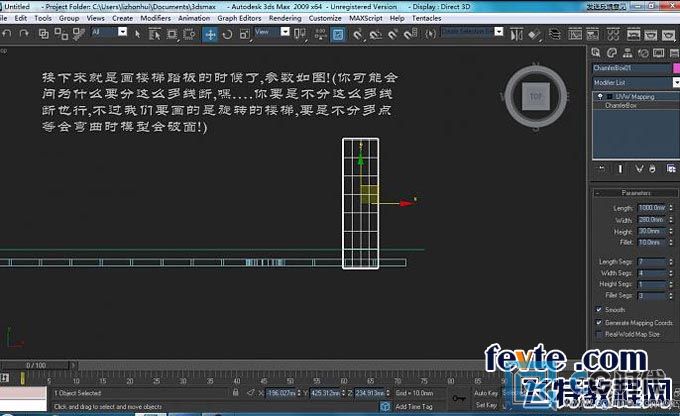
Task: Click the Quick Render teapot icon
Action: pyautogui.click(x=668, y=34)
